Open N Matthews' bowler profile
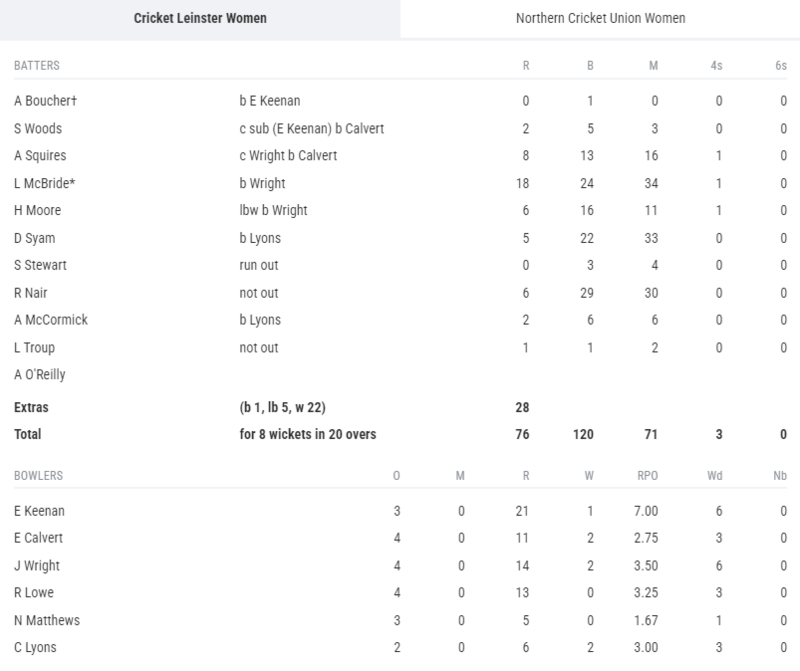This screenshot has width=800, height=671. point(46,620)
